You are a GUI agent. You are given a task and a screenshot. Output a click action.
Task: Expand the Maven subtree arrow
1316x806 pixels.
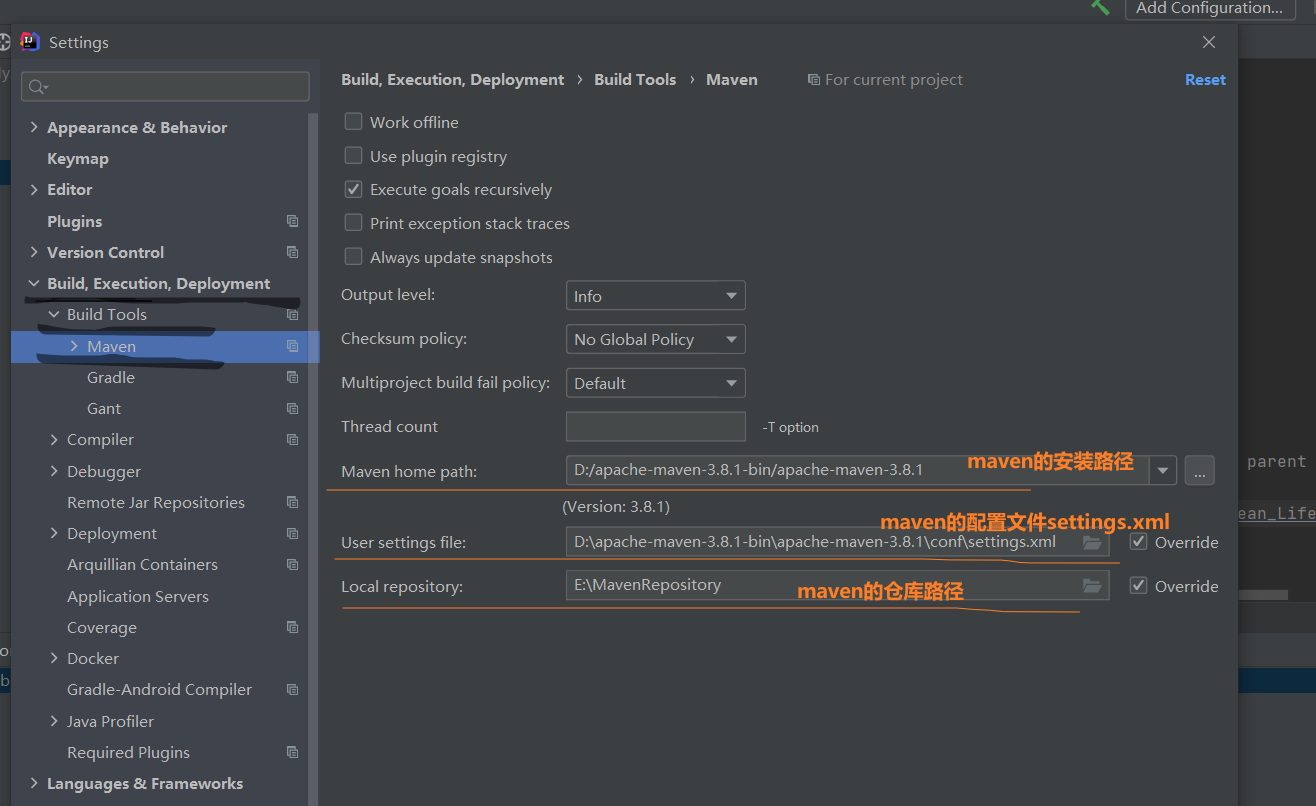[74, 346]
